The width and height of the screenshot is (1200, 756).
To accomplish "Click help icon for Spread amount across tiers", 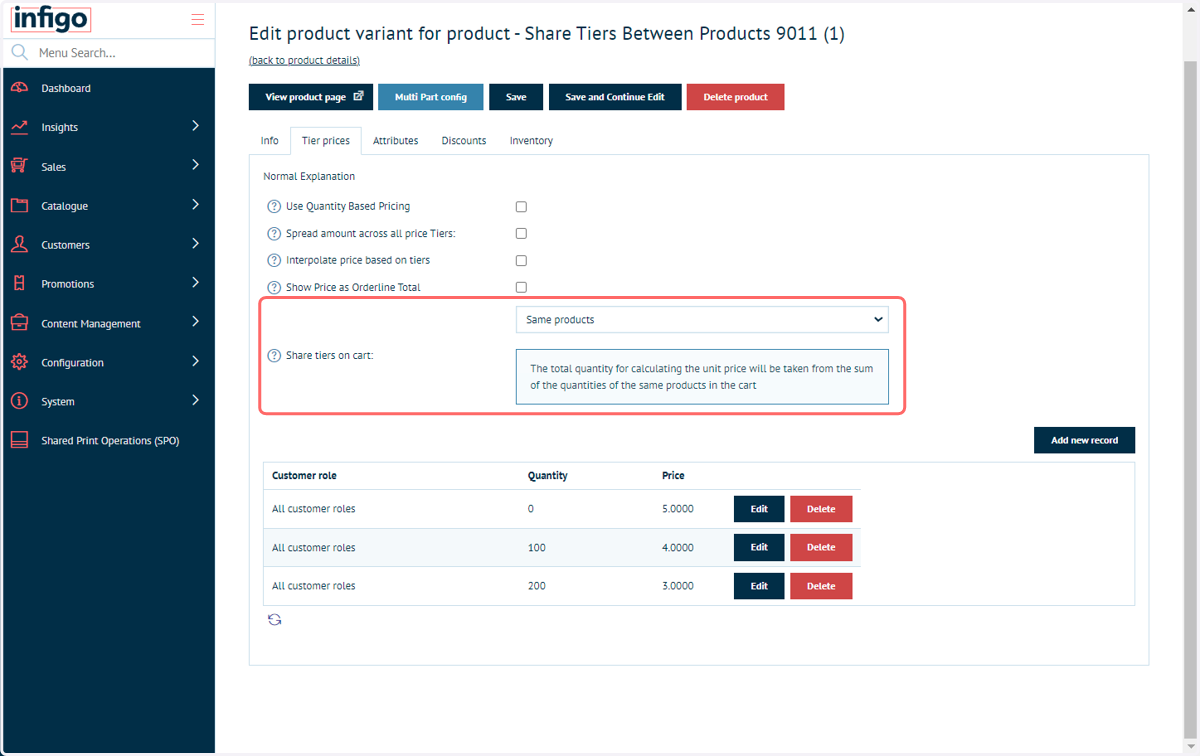I will (274, 233).
